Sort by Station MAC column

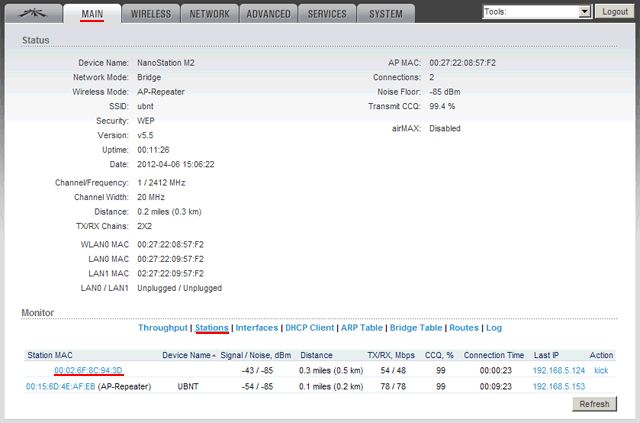(50, 355)
